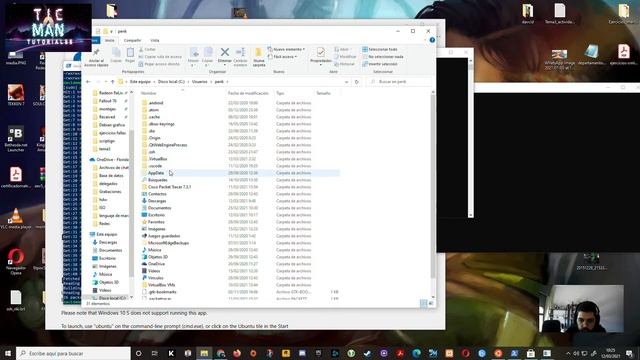Click the Back navigation arrow
This screenshot has height=360, width=640.
(88, 82)
